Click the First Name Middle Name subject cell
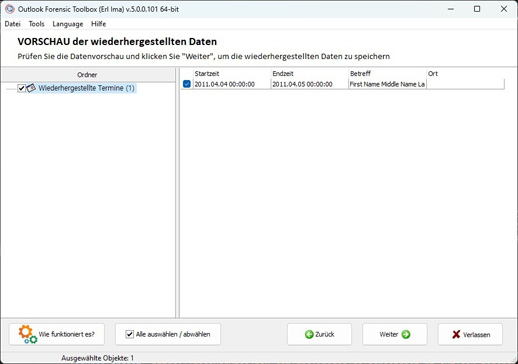This screenshot has width=518, height=364. [x=387, y=84]
